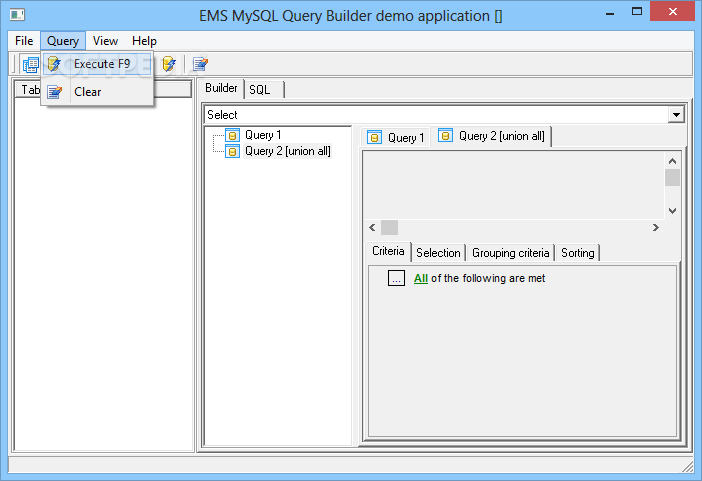702x481 pixels.
Task: Close the Query Builder window
Action: [x=672, y=12]
